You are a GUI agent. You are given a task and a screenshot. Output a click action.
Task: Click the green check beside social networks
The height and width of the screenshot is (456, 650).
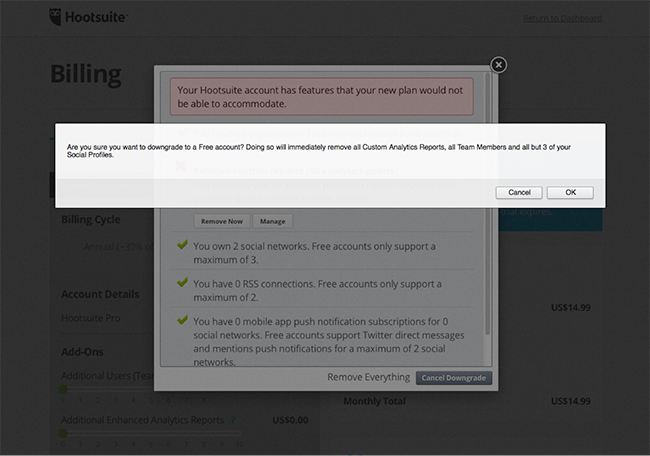click(x=182, y=245)
